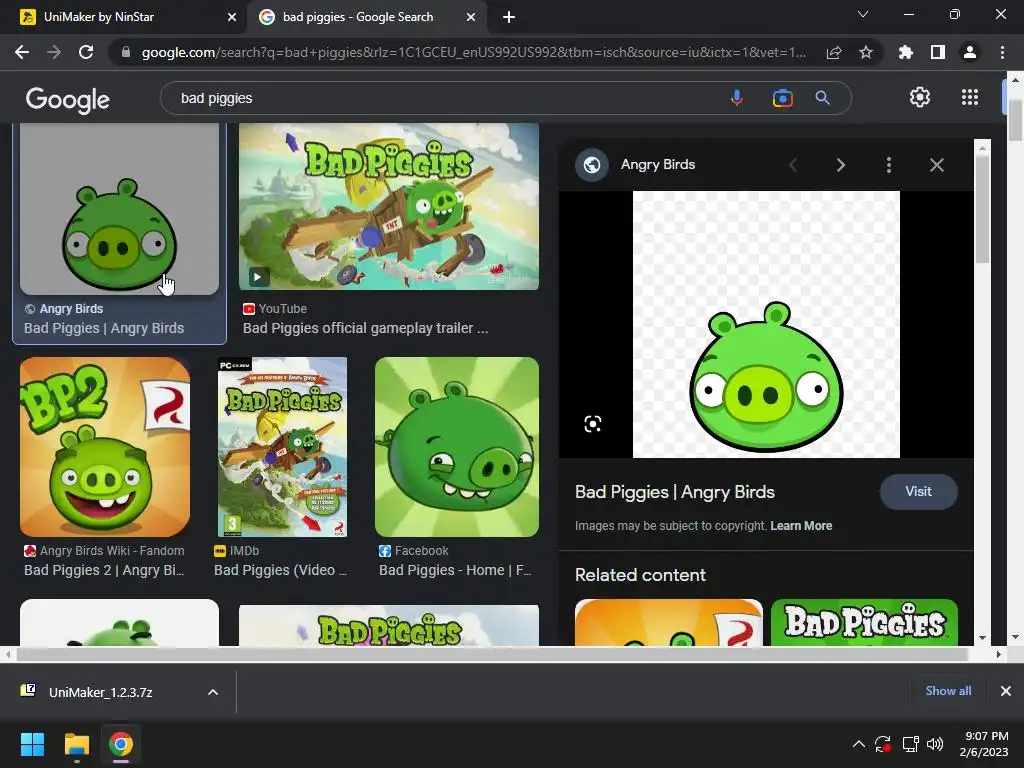Click Show all downloads
Image resolution: width=1024 pixels, height=768 pixels.
tap(948, 690)
